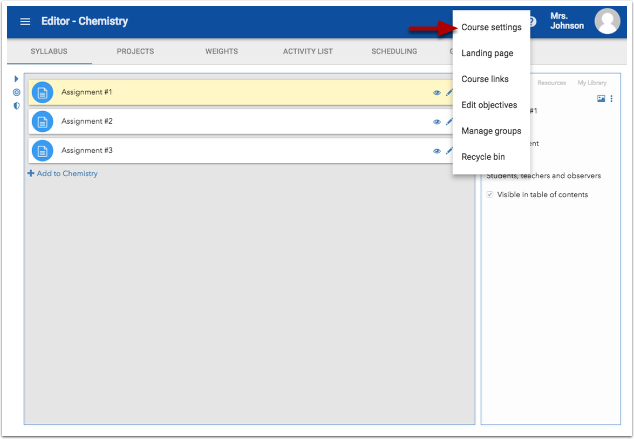The width and height of the screenshot is (634, 439).
Task: Toggle the Assignment #1 eye visibility icon
Action: coord(437,93)
